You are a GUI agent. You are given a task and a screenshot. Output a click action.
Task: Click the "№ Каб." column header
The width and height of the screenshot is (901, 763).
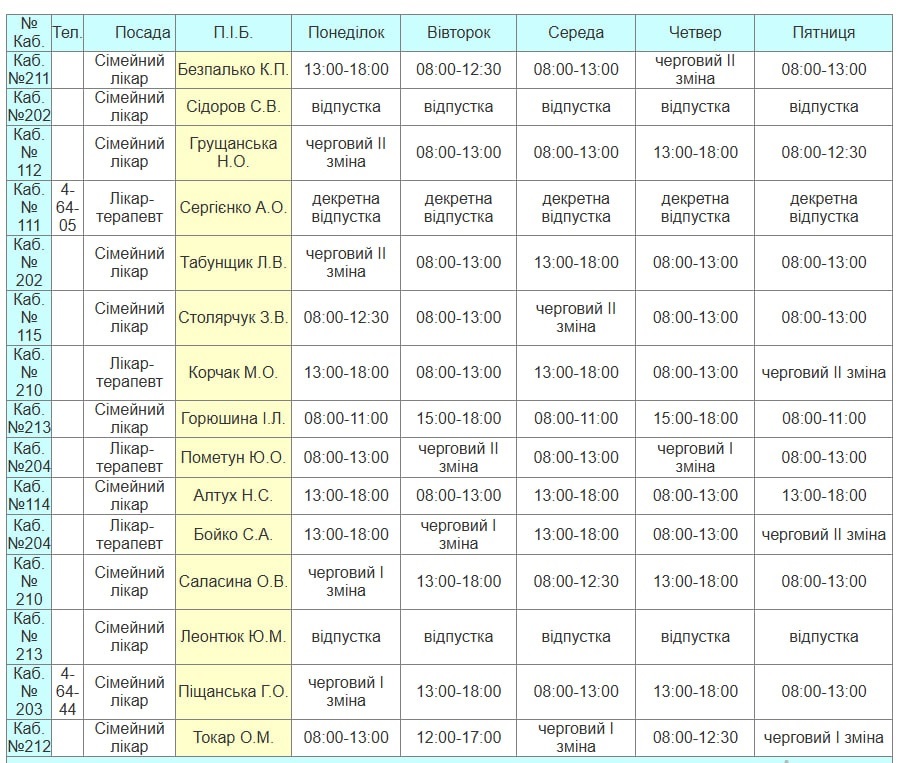click(29, 33)
